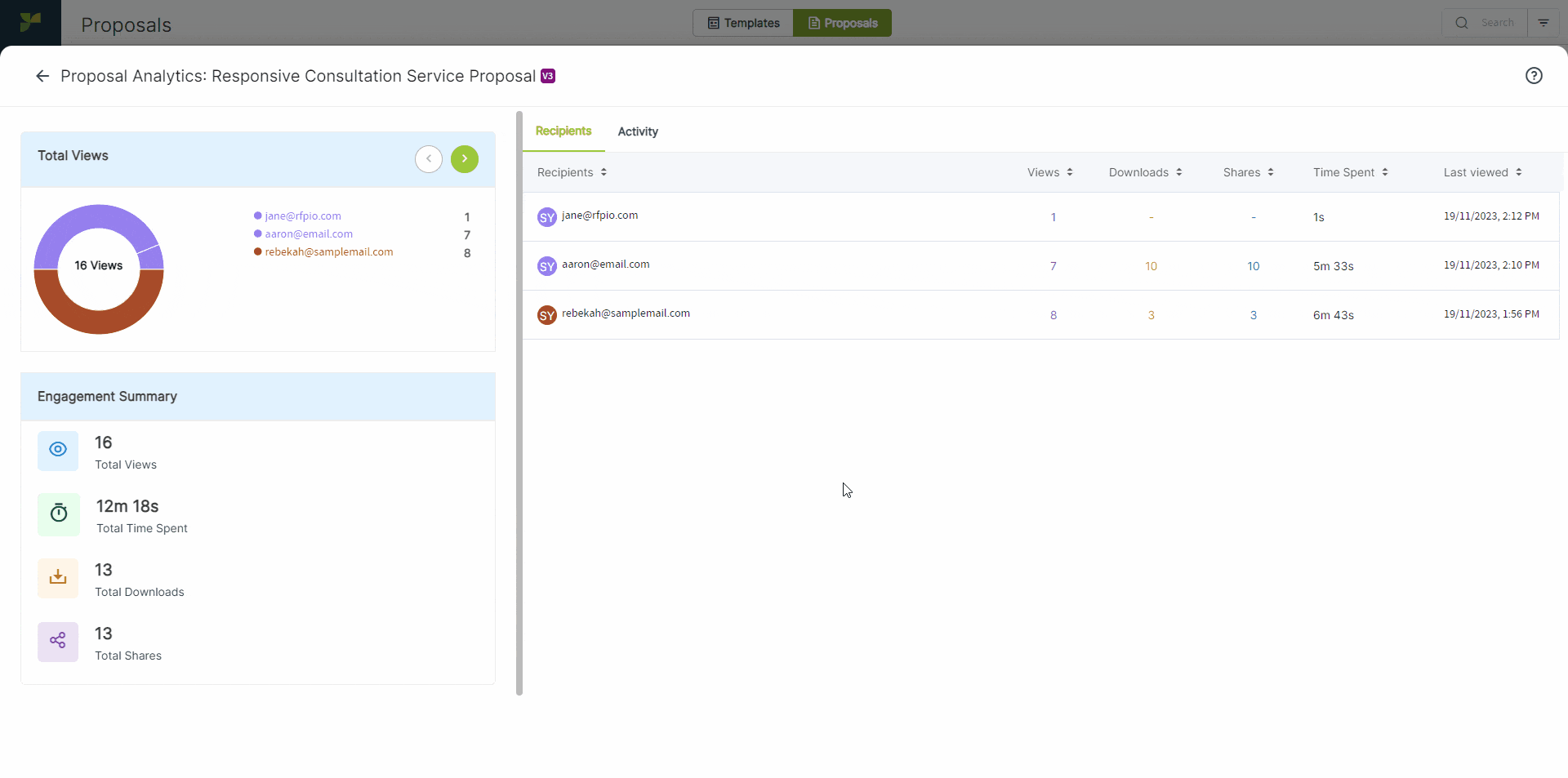Image resolution: width=1568 pixels, height=778 pixels.
Task: Open the Proposals tab in top bar
Action: (842, 23)
